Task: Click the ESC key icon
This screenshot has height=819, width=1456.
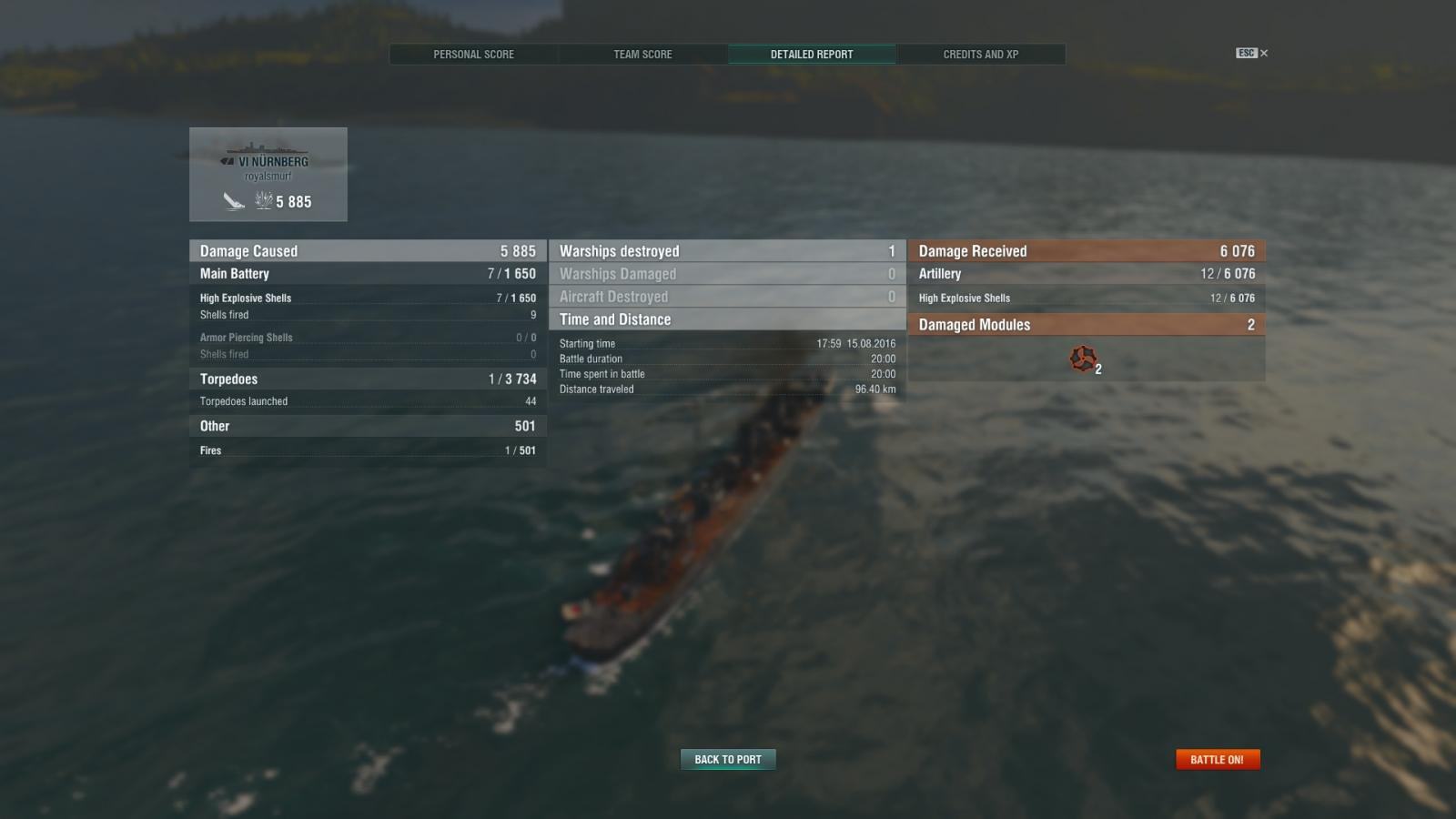Action: (1246, 53)
